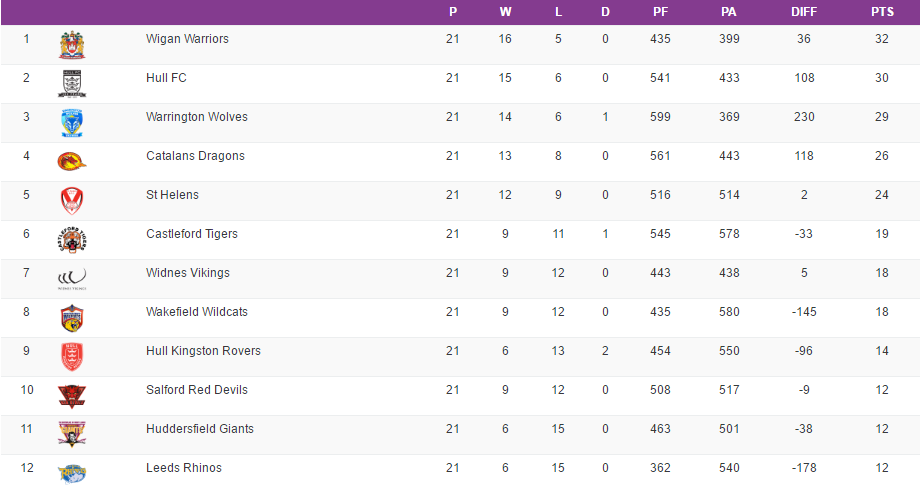Click the Leeds Rhinos team logo
This screenshot has height=504, width=923.
click(x=72, y=472)
